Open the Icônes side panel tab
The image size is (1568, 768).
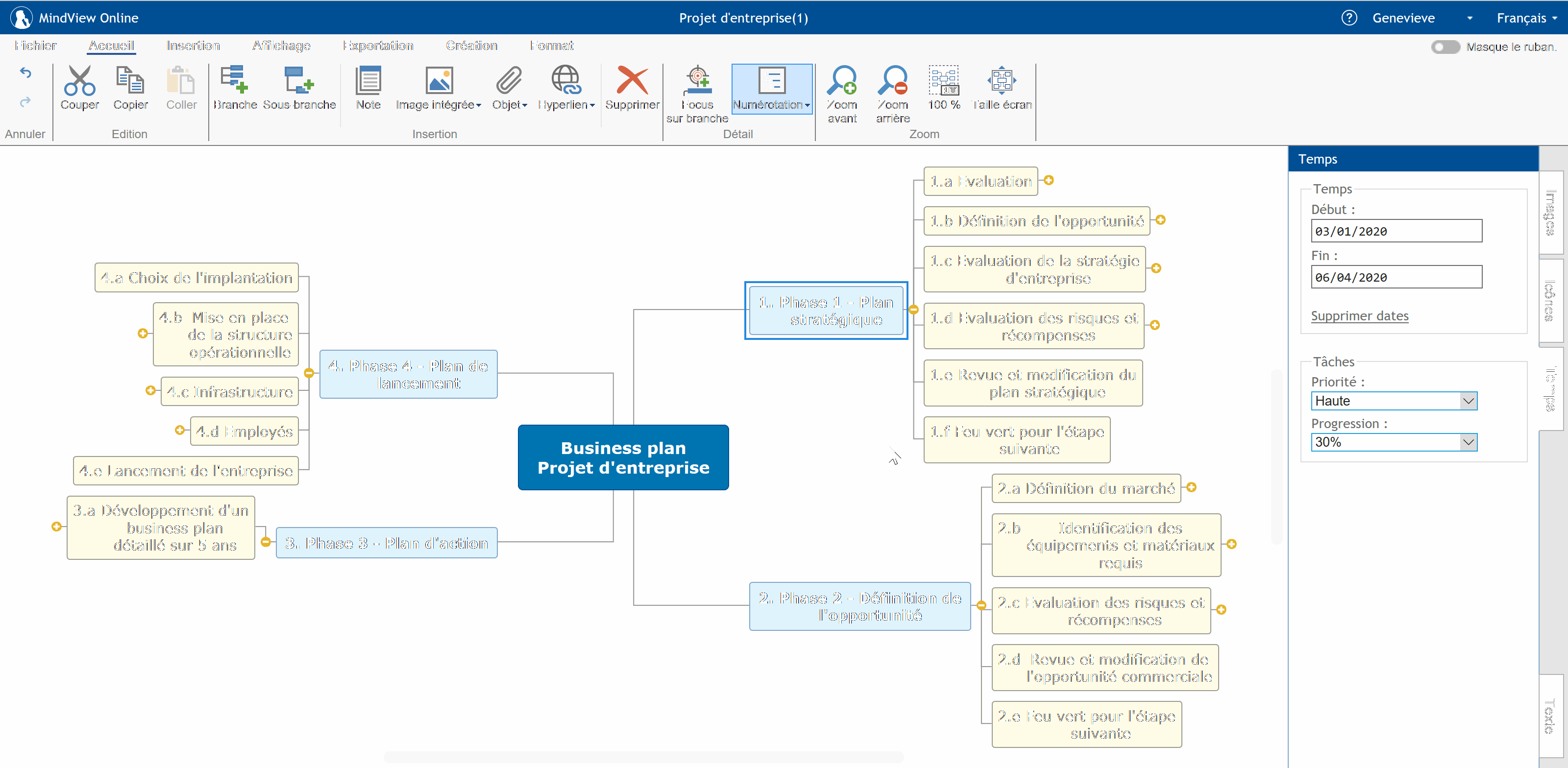click(1550, 301)
